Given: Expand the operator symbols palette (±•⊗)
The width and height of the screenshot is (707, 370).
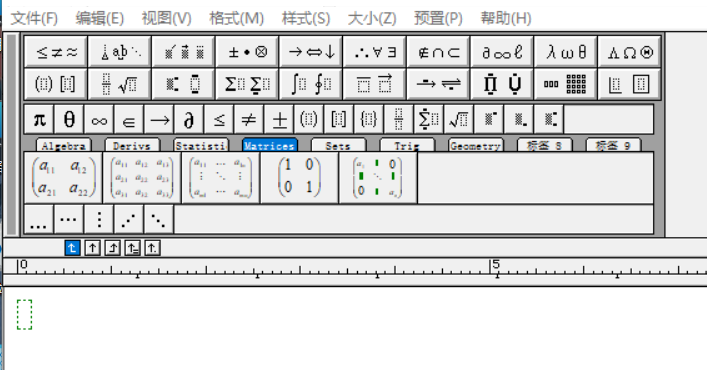Looking at the screenshot, I should [x=247, y=52].
